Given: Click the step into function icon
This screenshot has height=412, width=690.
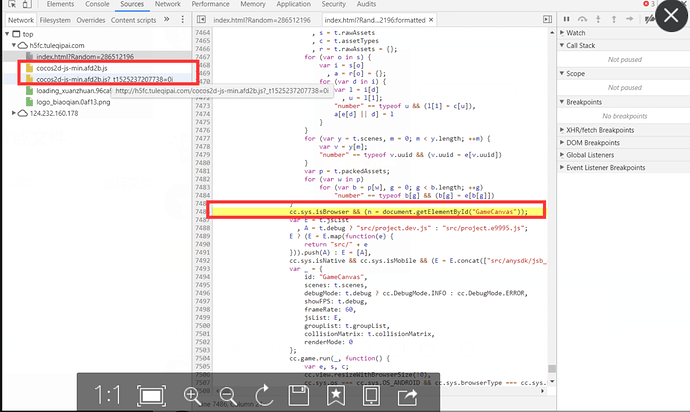Looking at the screenshot, I should pyautogui.click(x=598, y=19).
